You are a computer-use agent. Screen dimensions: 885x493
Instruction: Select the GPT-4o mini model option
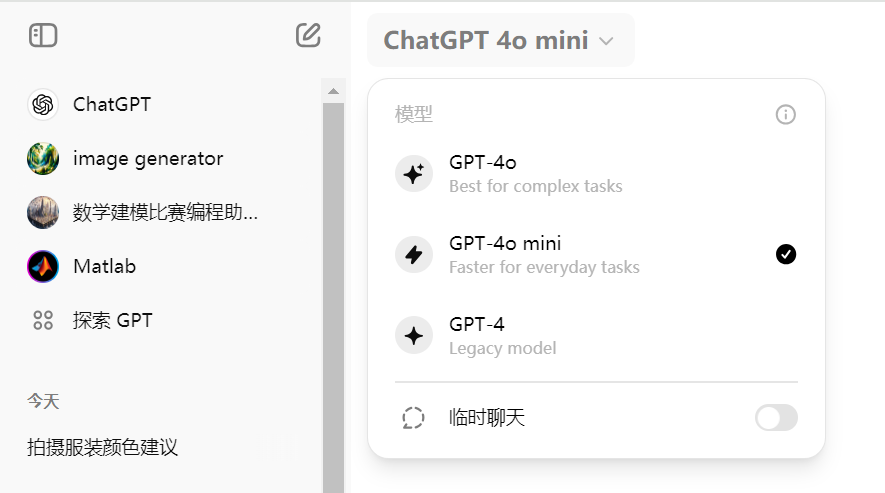pyautogui.click(x=596, y=254)
